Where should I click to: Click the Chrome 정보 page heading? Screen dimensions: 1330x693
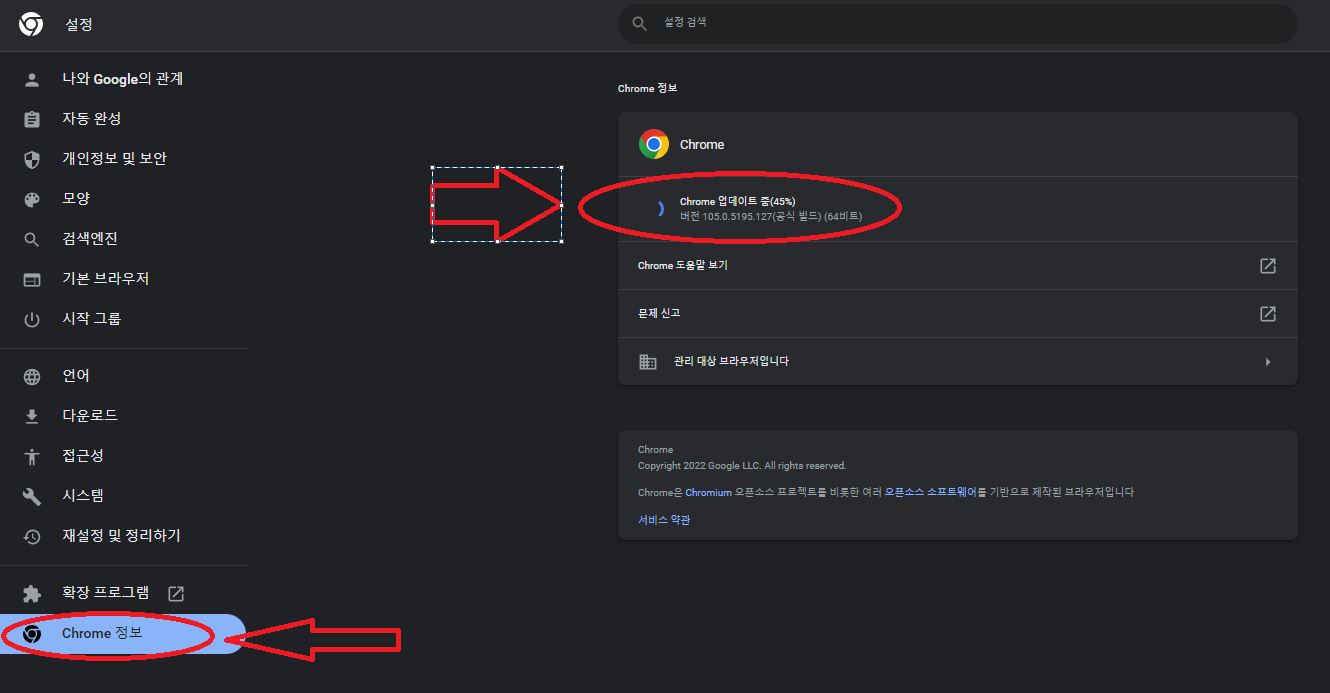coord(648,89)
